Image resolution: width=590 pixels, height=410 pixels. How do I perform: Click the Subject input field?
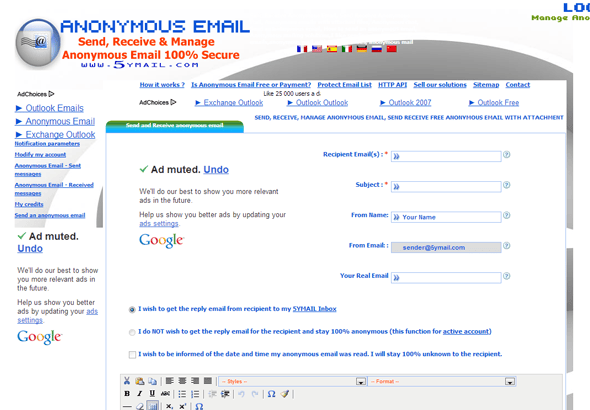(446, 187)
